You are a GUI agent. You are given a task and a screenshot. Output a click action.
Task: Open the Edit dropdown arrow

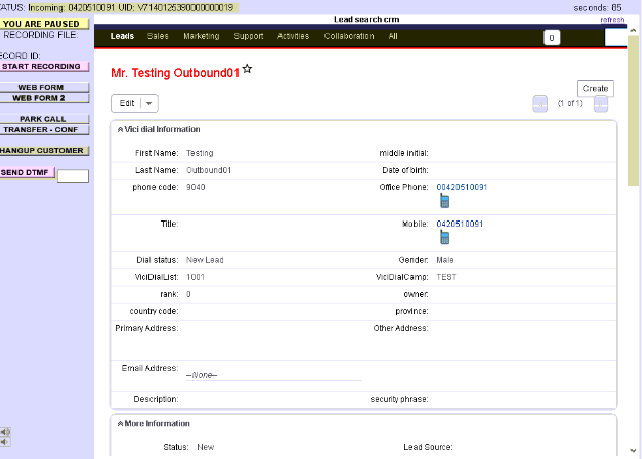click(x=149, y=103)
